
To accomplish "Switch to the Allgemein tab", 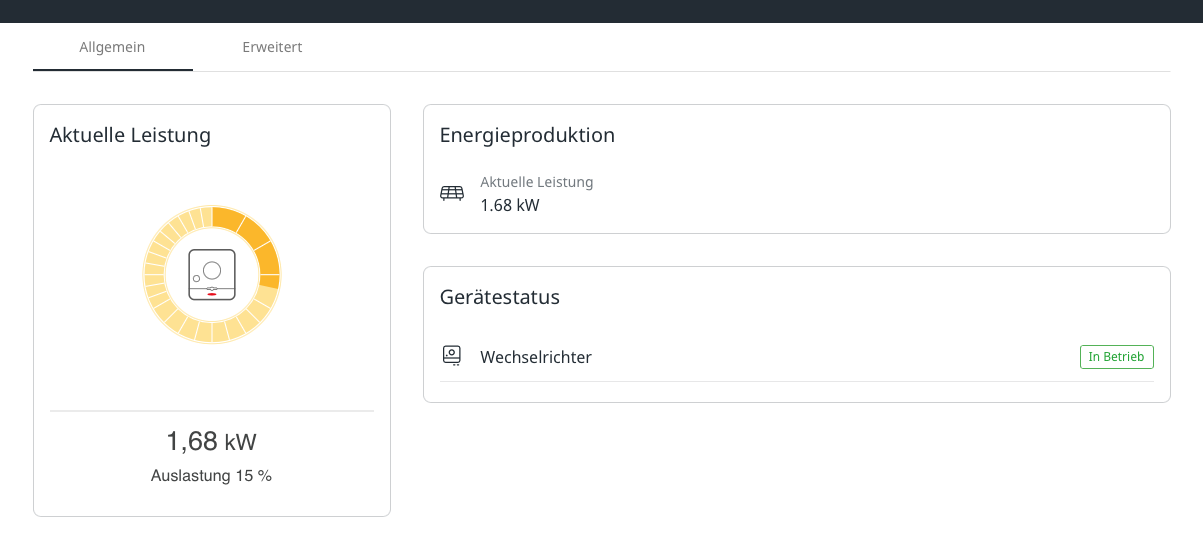I will click(x=112, y=47).
